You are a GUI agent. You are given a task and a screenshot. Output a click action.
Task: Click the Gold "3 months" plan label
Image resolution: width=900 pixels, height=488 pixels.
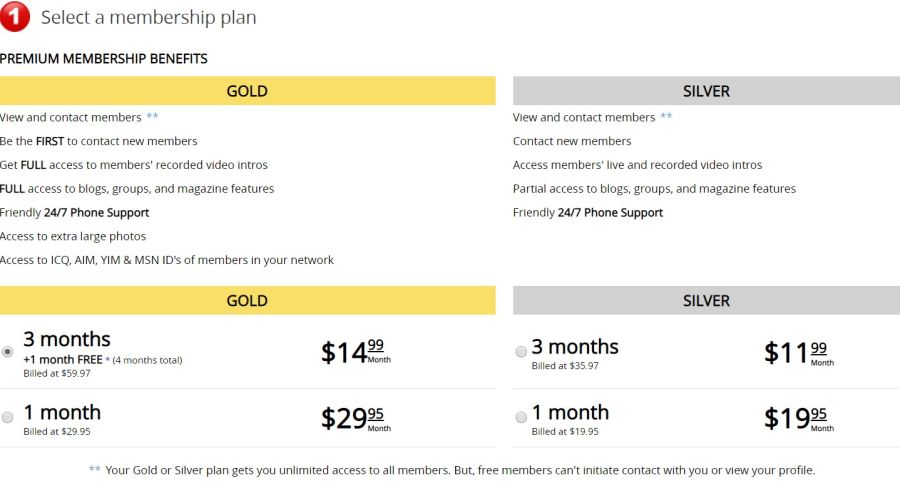pyautogui.click(x=67, y=339)
